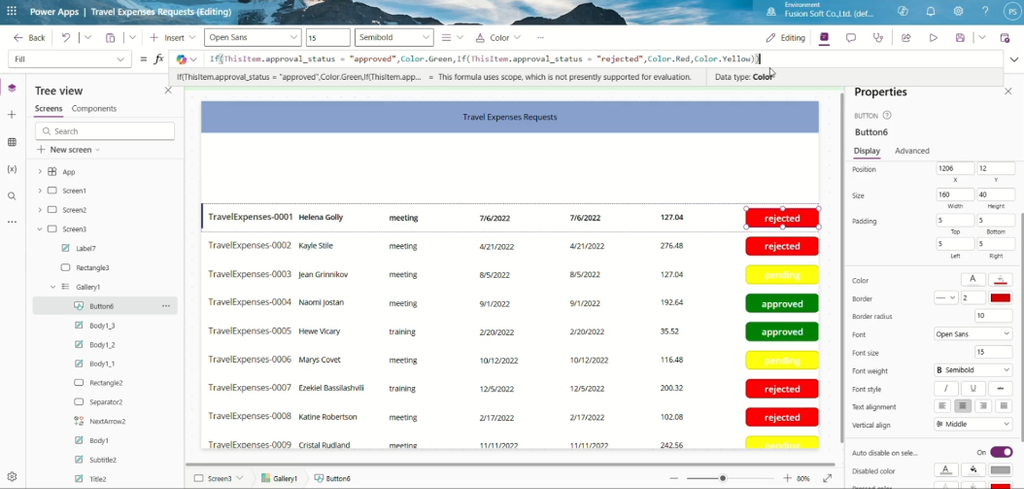Image resolution: width=1024 pixels, height=489 pixels.
Task: Preview the app with the play icon
Action: click(933, 38)
